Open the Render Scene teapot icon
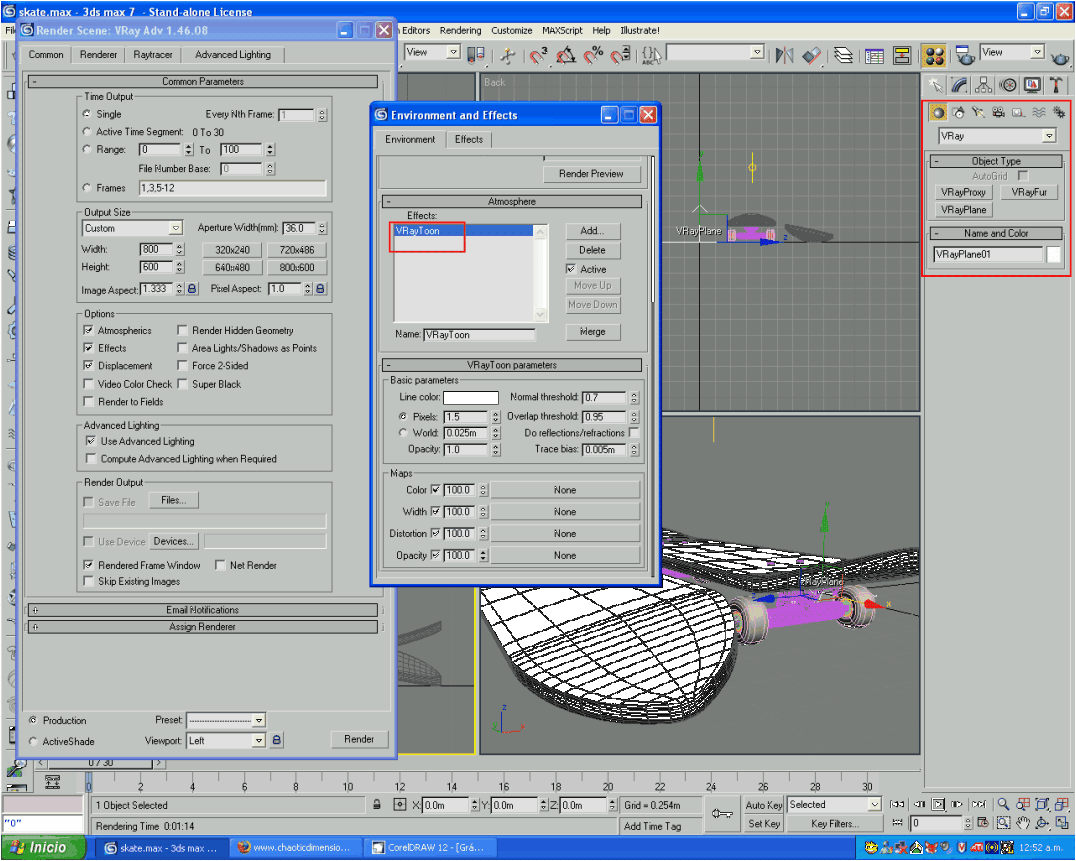 [965, 56]
